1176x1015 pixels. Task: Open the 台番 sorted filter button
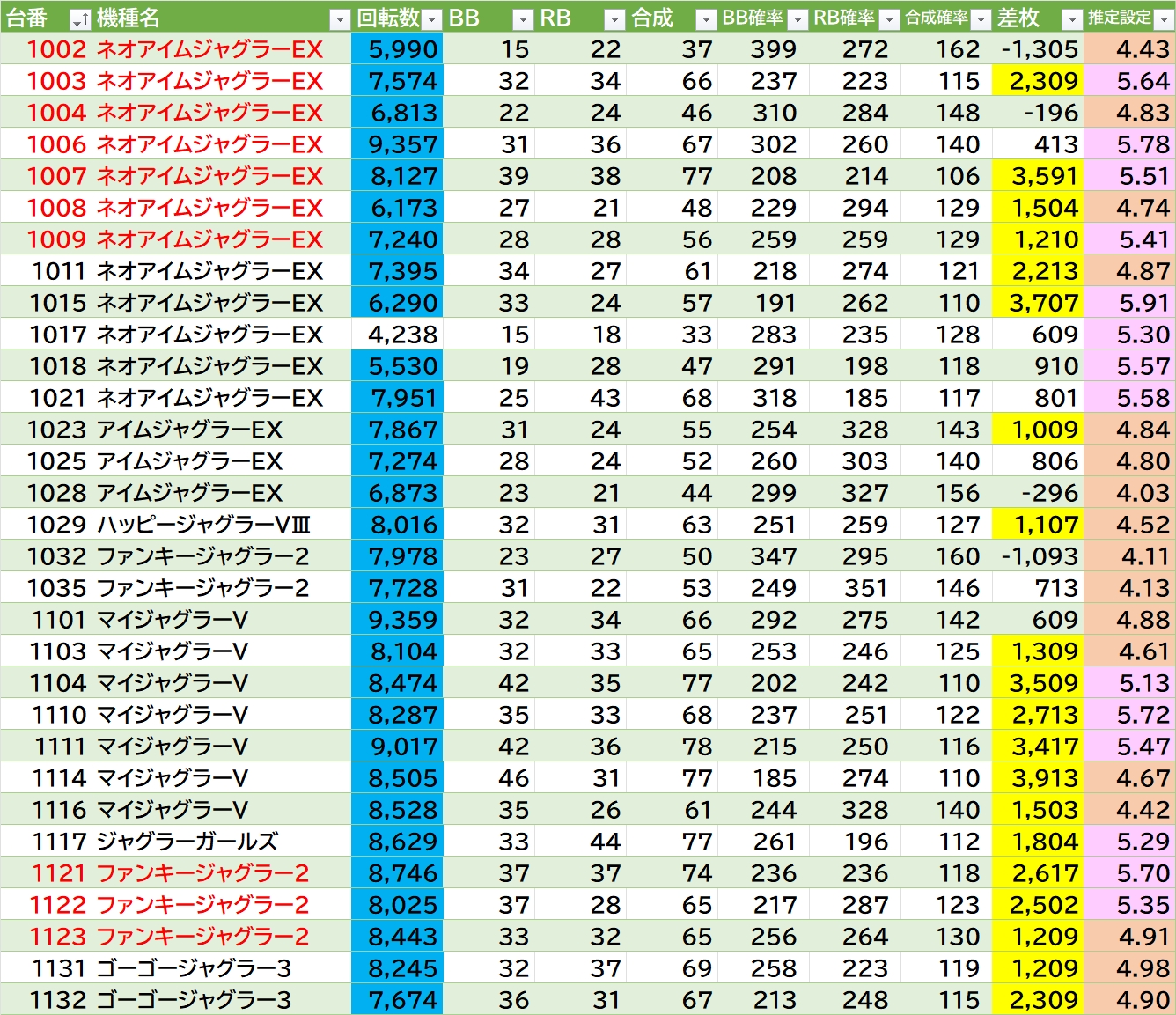pyautogui.click(x=79, y=18)
